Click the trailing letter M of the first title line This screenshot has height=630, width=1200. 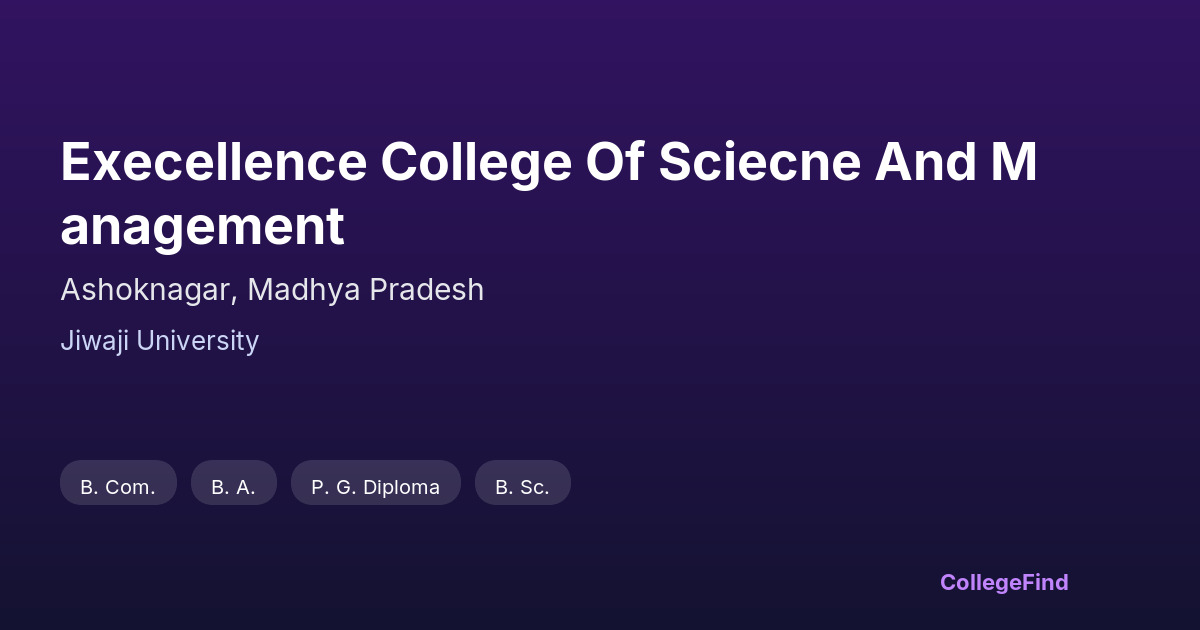1014,162
